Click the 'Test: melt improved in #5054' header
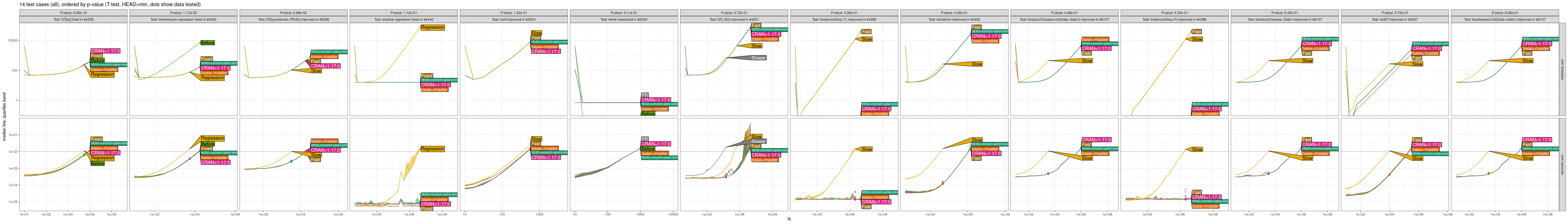The image size is (1568, 224). (514, 20)
